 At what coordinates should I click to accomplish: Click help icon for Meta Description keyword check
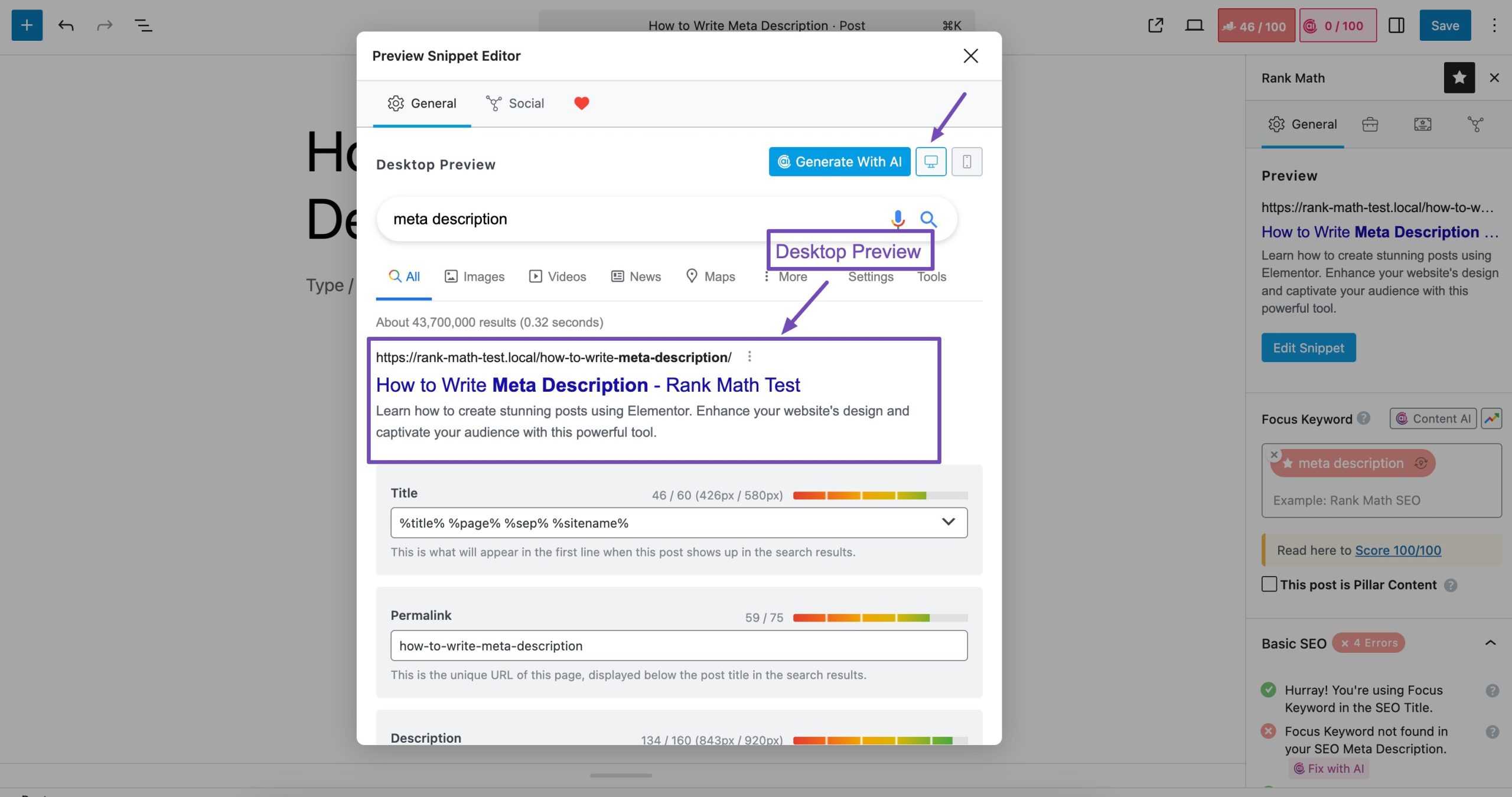point(1492,732)
